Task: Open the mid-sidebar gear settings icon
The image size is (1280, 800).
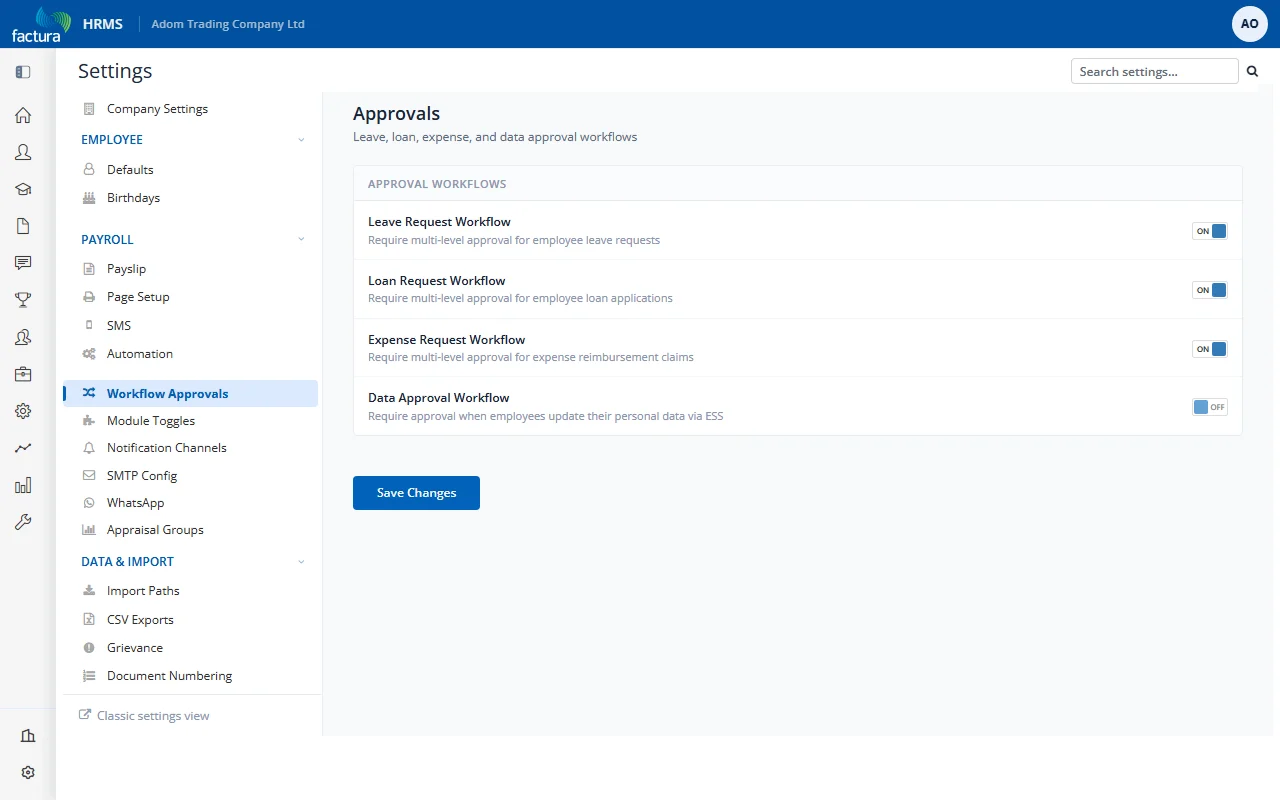Action: pyautogui.click(x=23, y=411)
